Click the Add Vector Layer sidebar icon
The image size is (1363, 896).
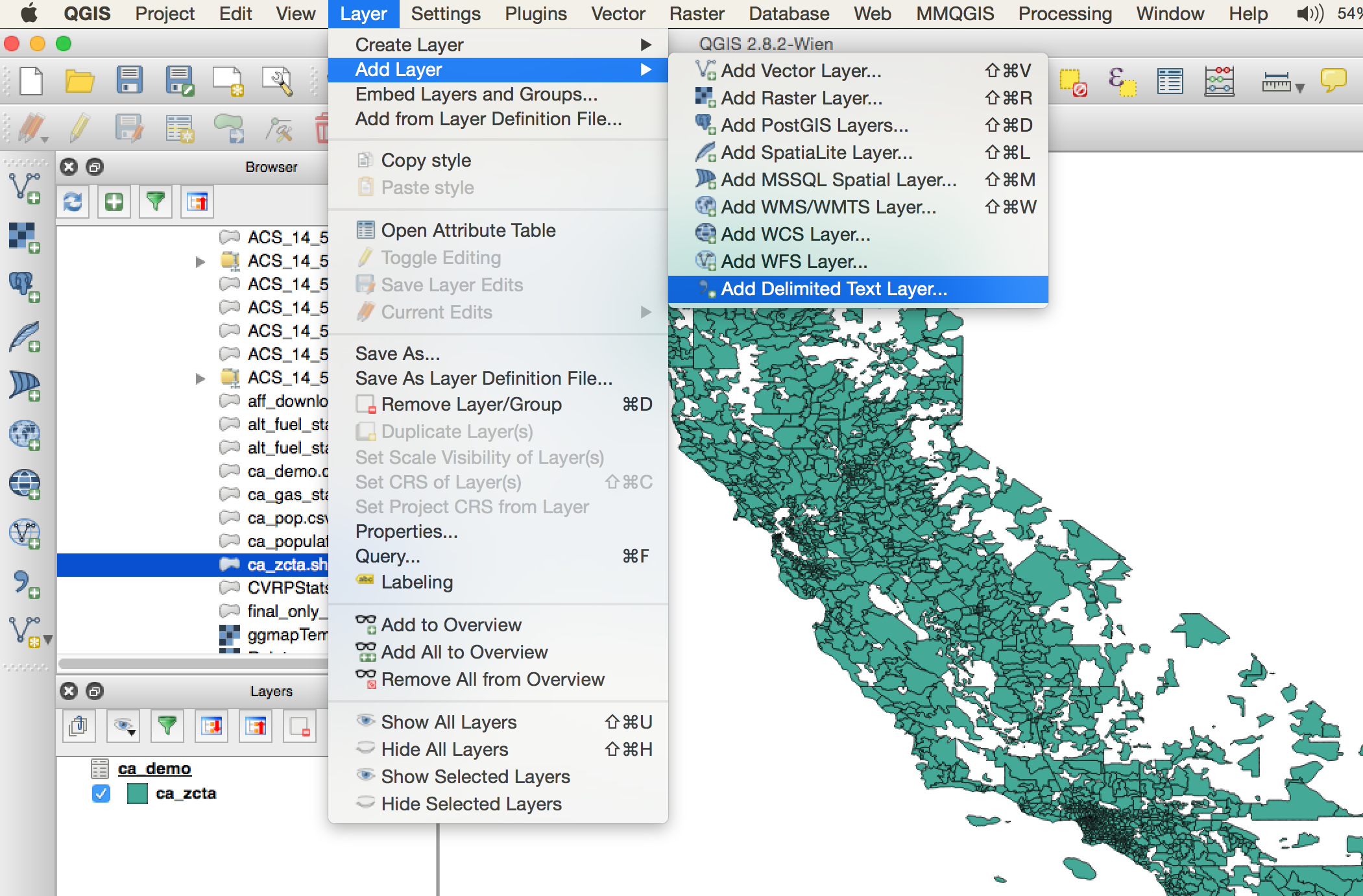tap(25, 188)
